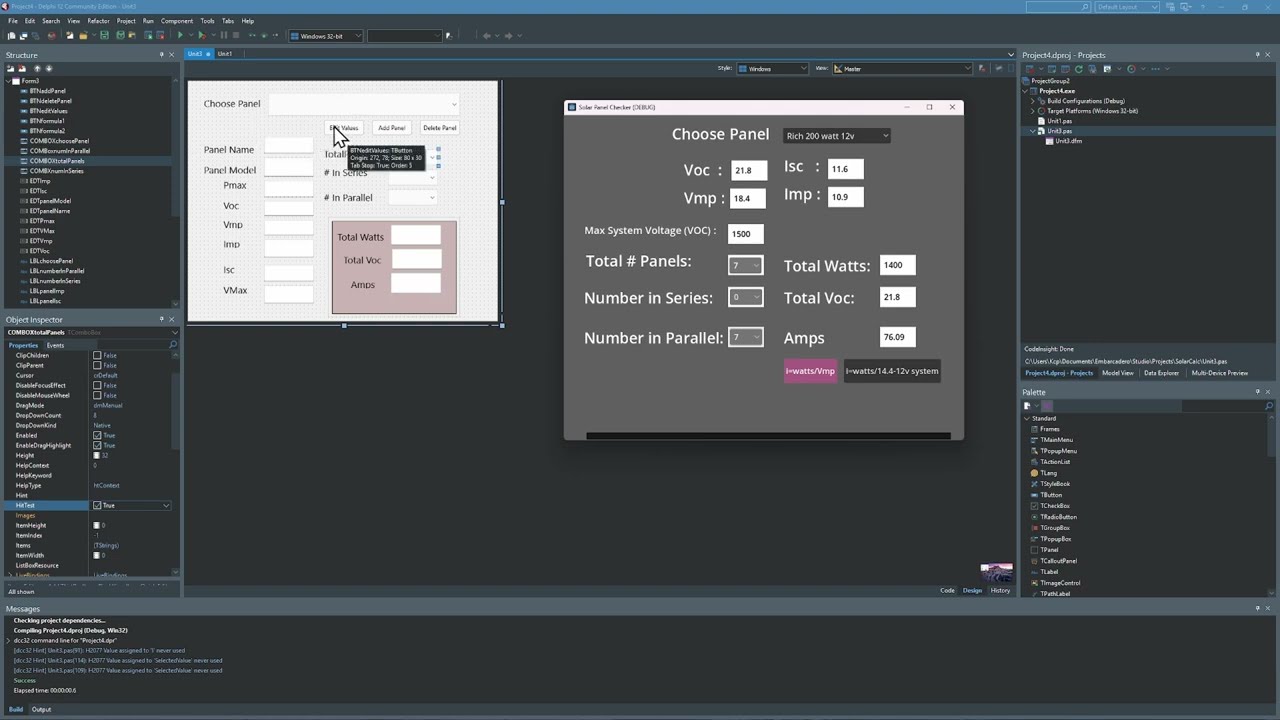1280x720 pixels.
Task: Open Number in Parallel combo box in running app
Action: click(745, 337)
